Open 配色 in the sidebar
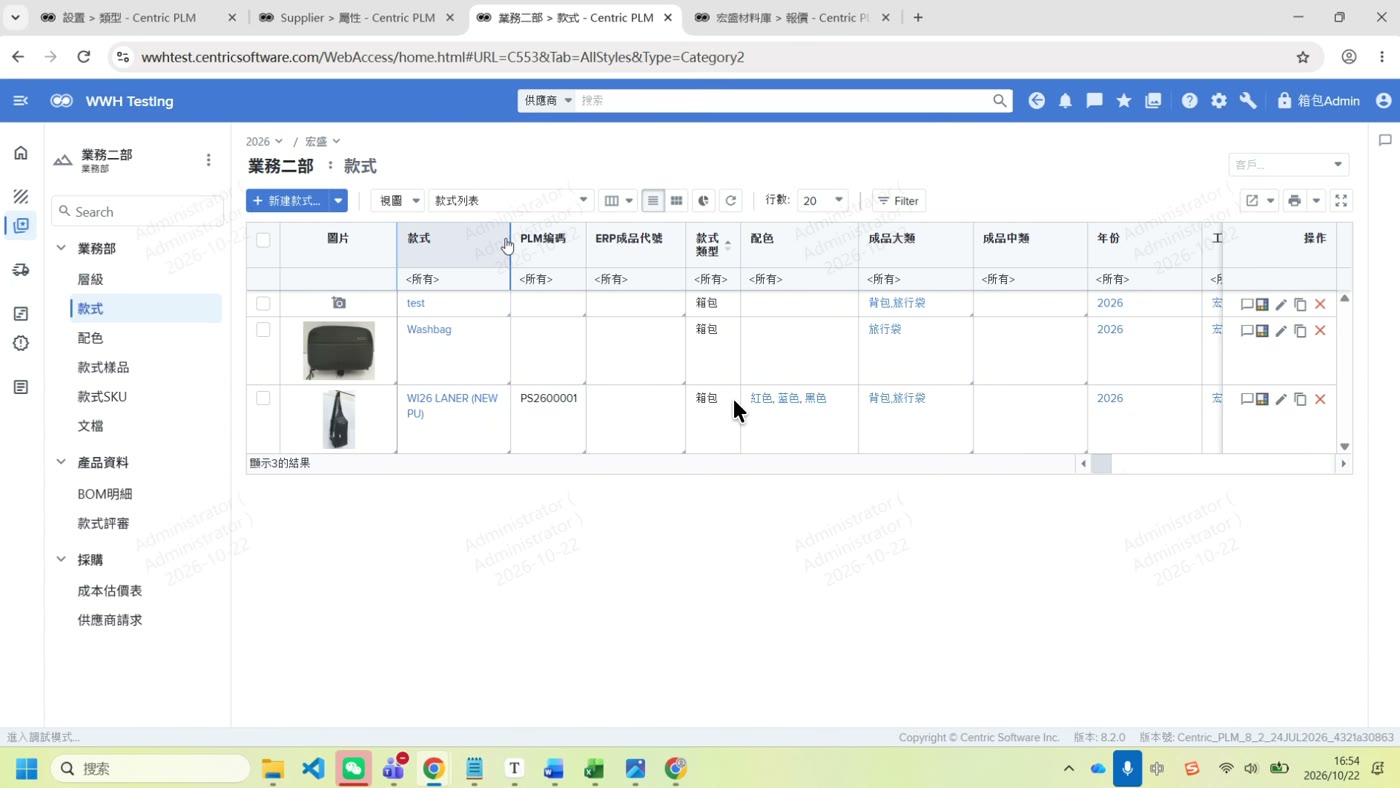 [90, 338]
